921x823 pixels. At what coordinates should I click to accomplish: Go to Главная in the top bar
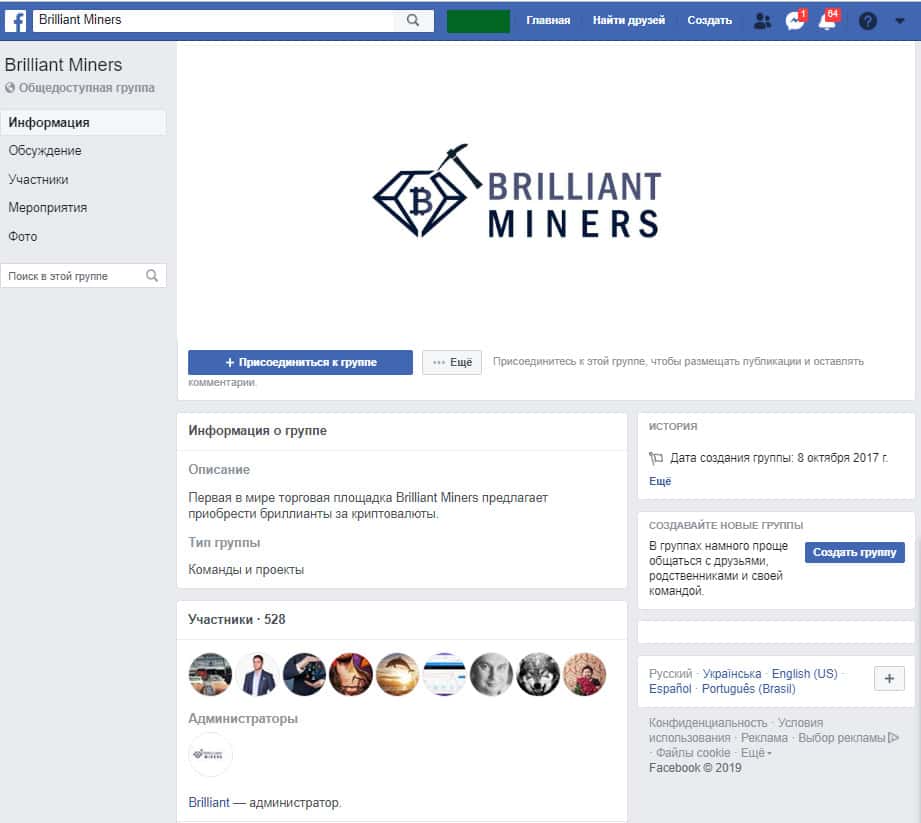548,21
